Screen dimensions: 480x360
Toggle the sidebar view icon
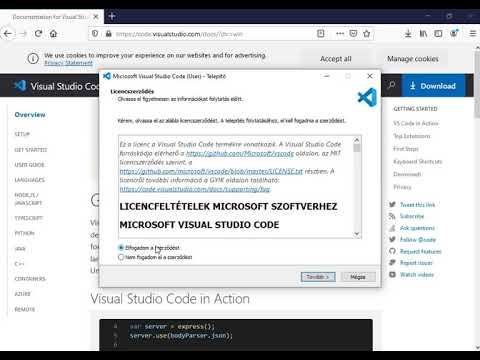coord(438,34)
